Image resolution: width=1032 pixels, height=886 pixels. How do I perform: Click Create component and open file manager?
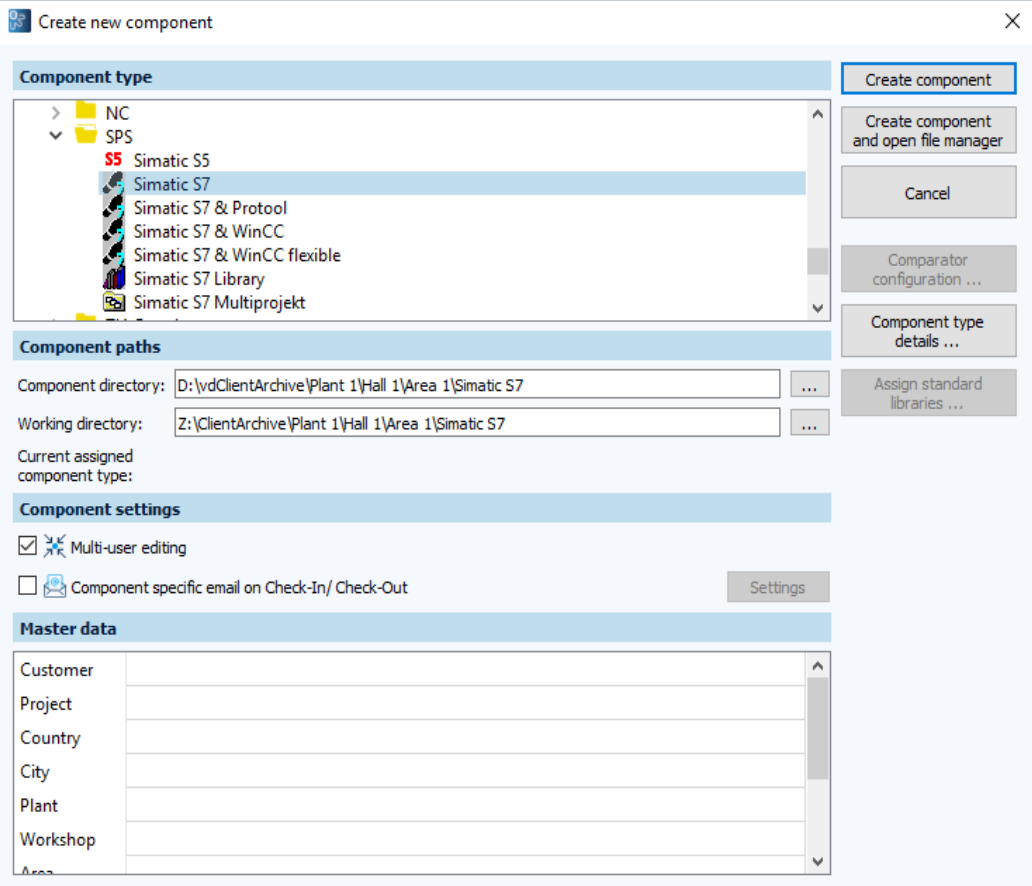(928, 129)
